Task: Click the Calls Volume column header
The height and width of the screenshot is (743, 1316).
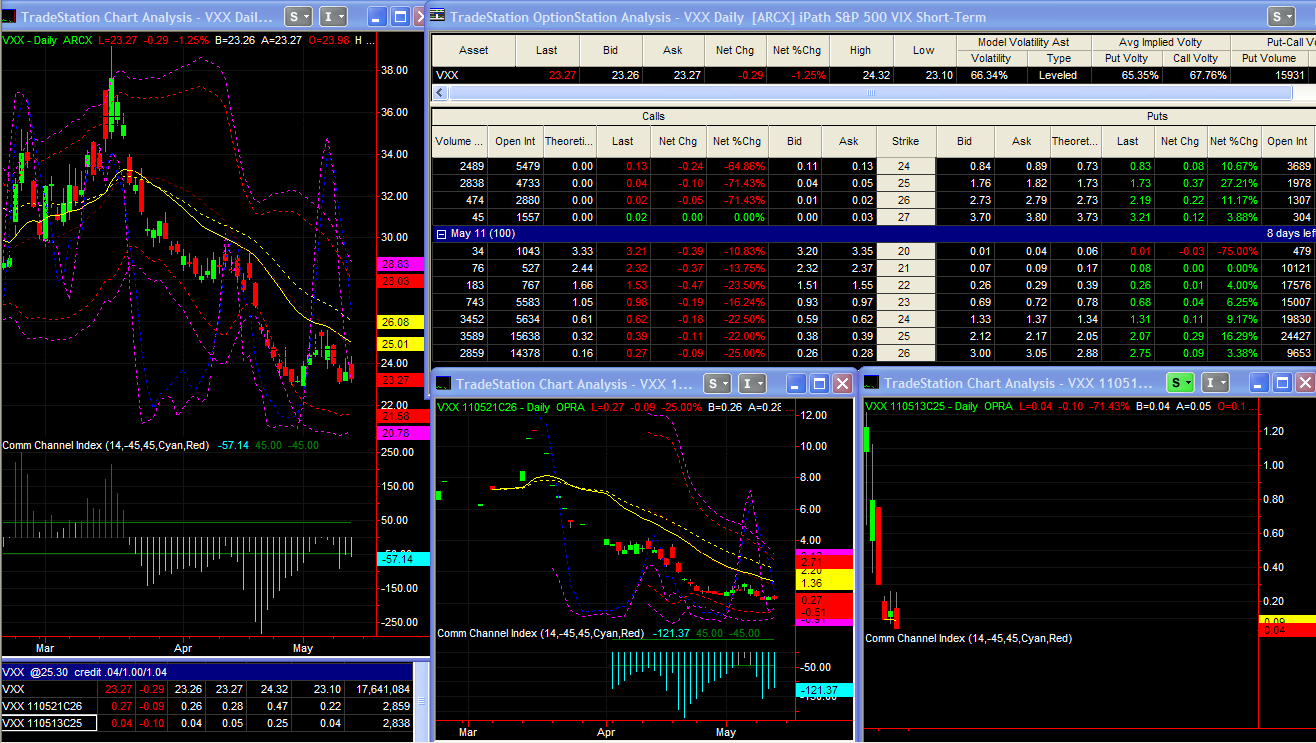Action: [460, 141]
